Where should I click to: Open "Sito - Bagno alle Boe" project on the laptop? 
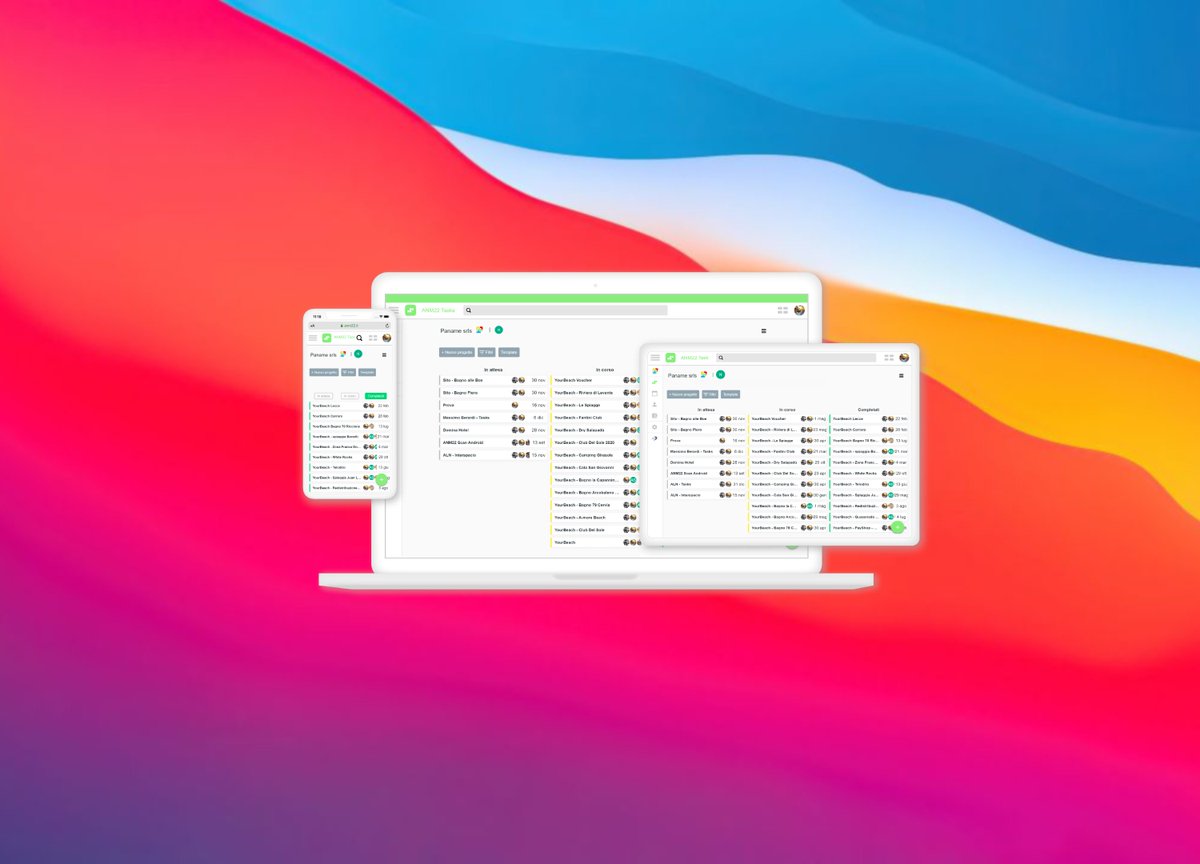click(493, 380)
